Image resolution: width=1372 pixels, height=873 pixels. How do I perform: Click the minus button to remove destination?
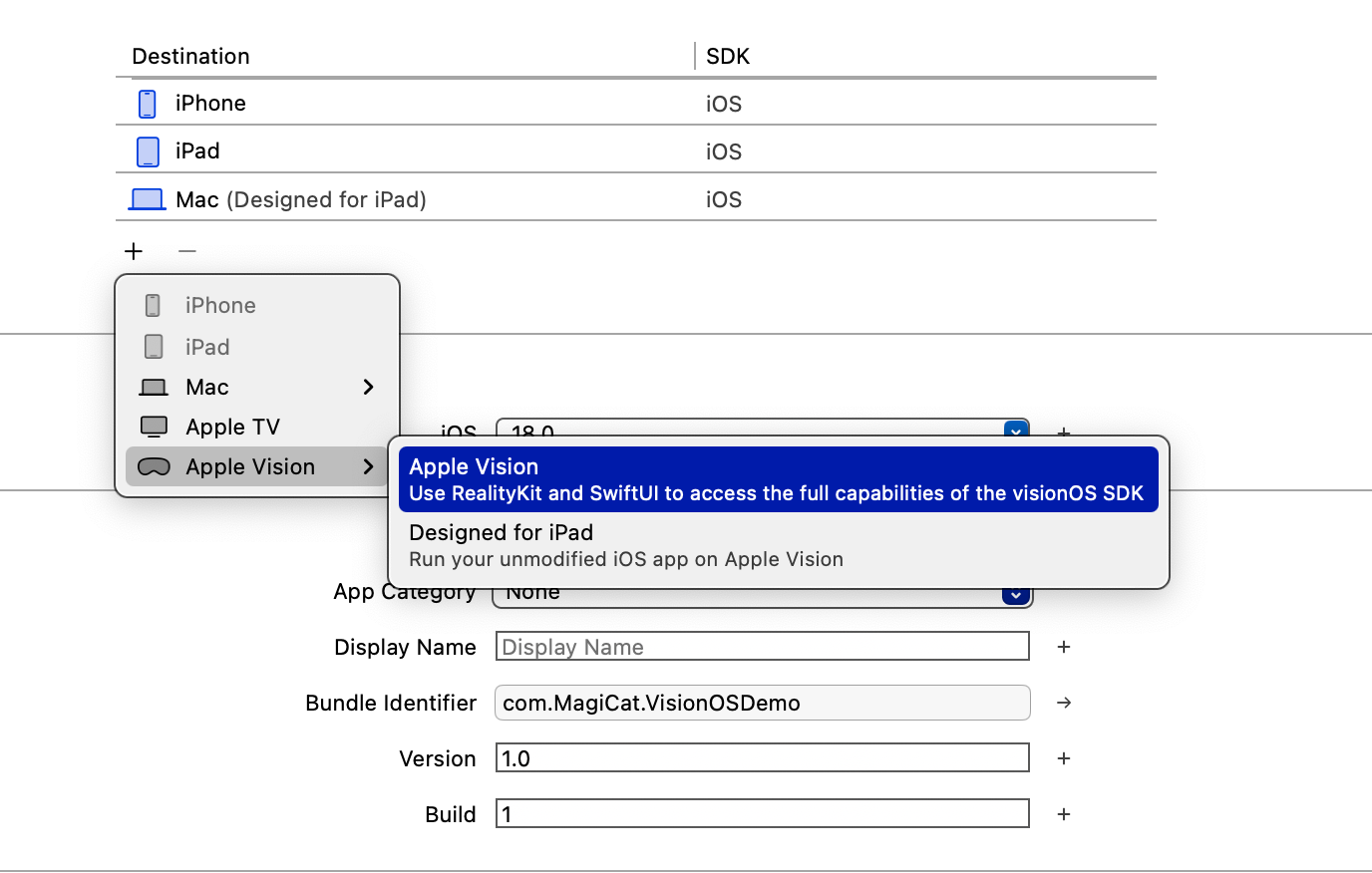click(187, 251)
